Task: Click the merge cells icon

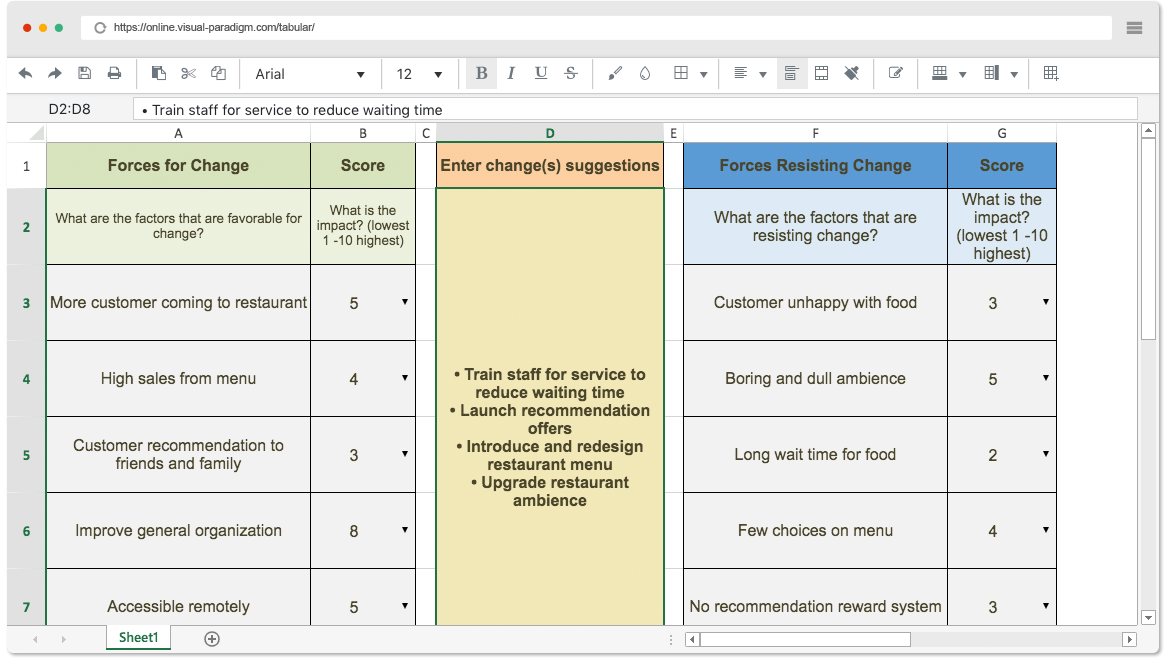Action: 821,73
